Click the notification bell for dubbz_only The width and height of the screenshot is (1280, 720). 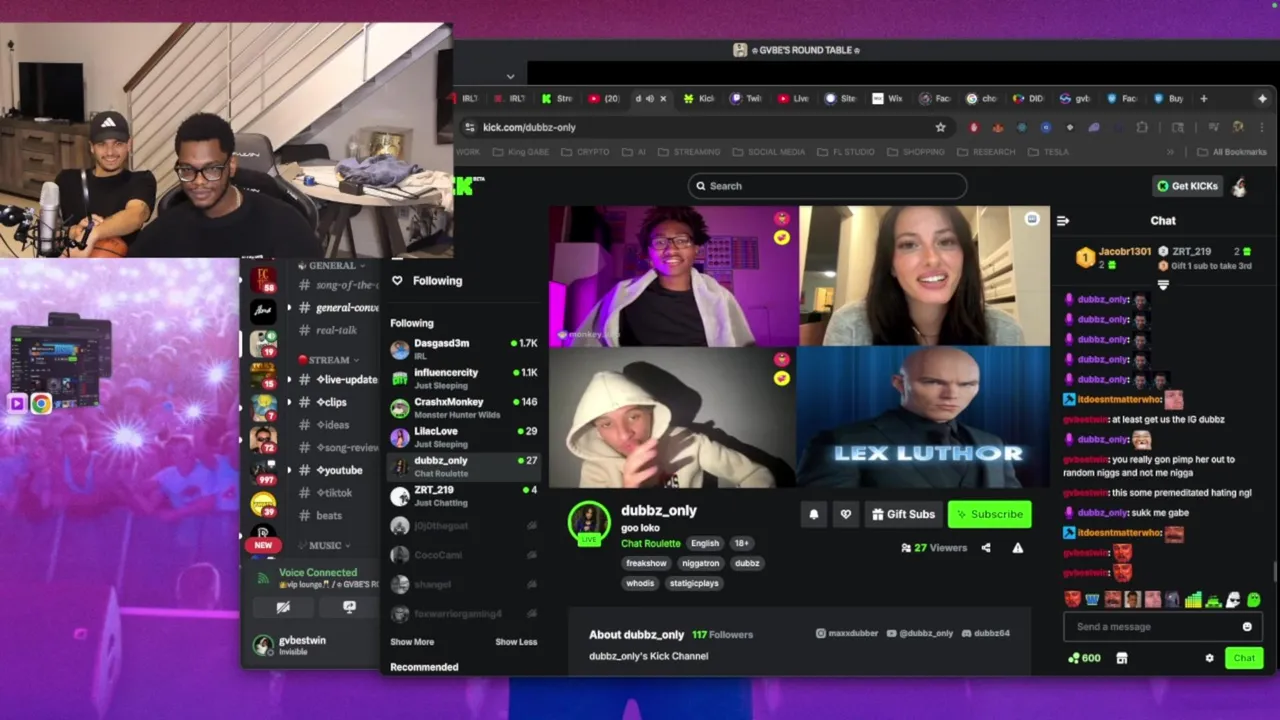(813, 514)
